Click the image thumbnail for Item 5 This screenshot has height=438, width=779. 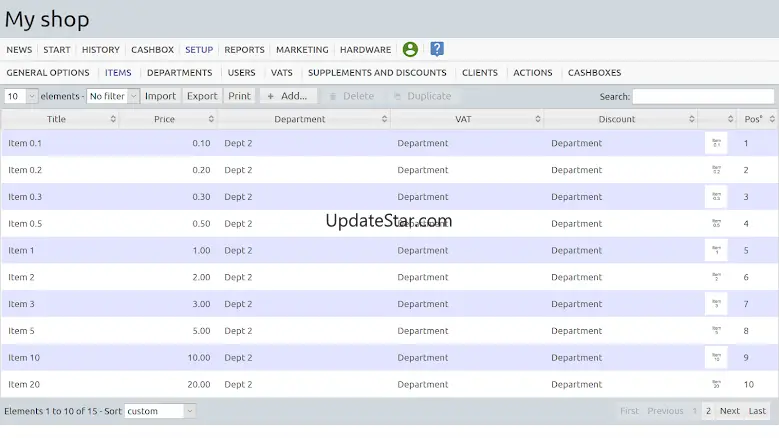click(x=716, y=331)
